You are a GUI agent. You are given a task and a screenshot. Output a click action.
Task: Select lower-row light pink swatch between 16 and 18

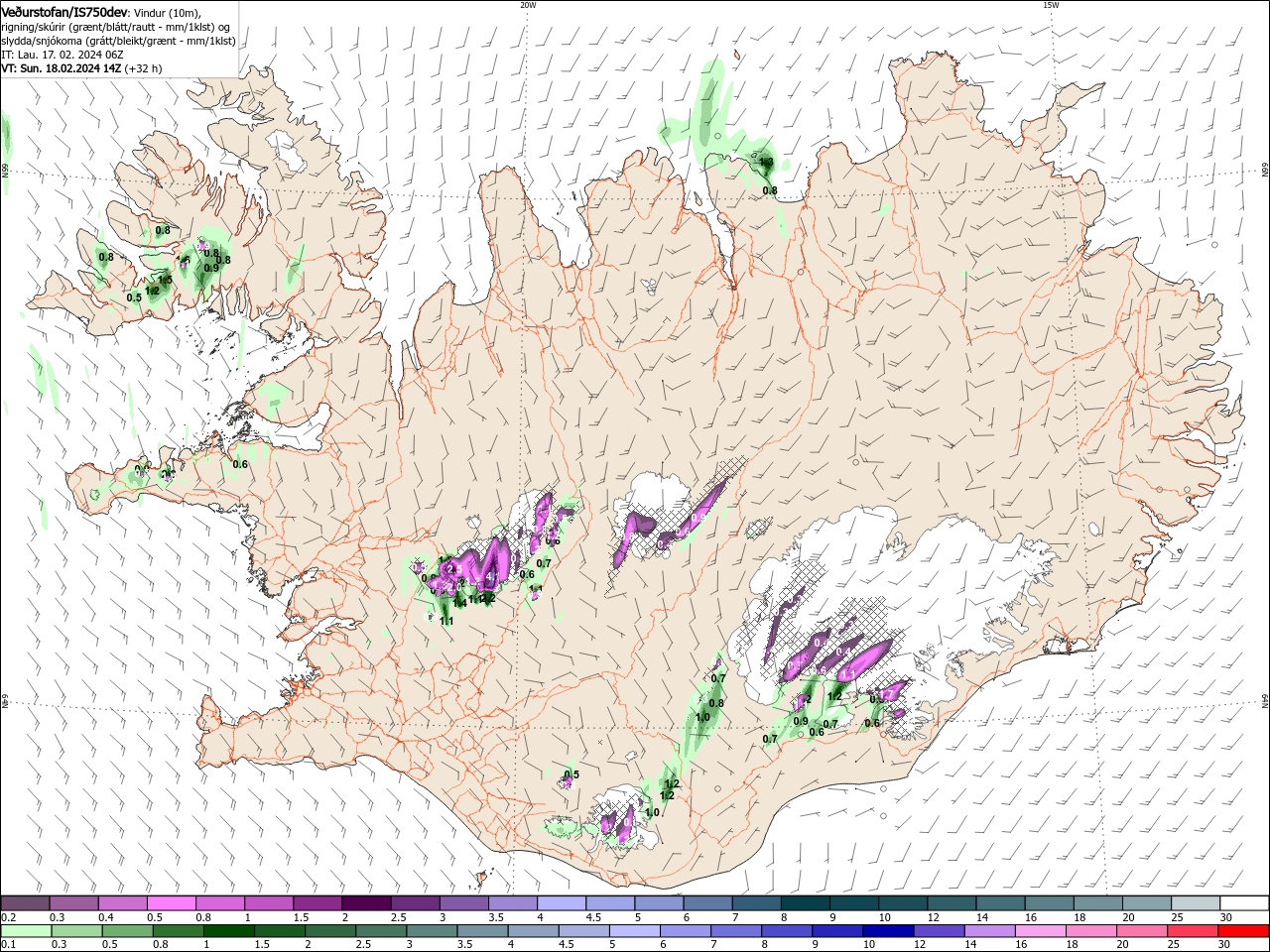(1040, 931)
